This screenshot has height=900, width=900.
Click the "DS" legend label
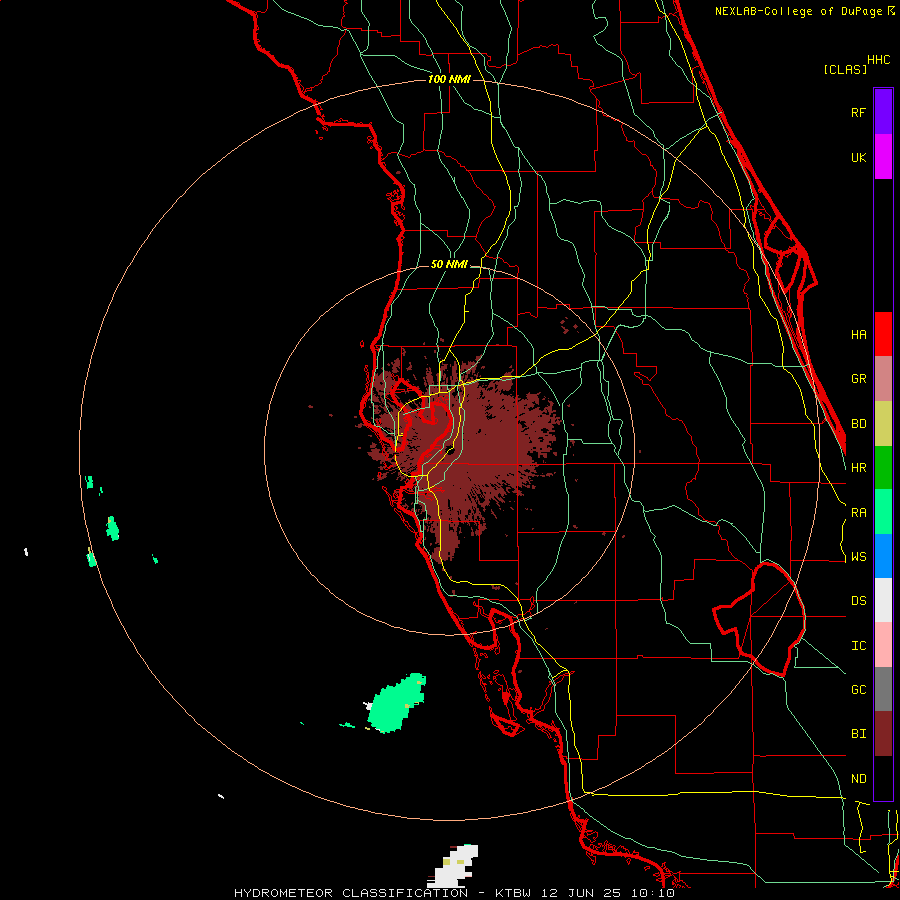pos(858,601)
